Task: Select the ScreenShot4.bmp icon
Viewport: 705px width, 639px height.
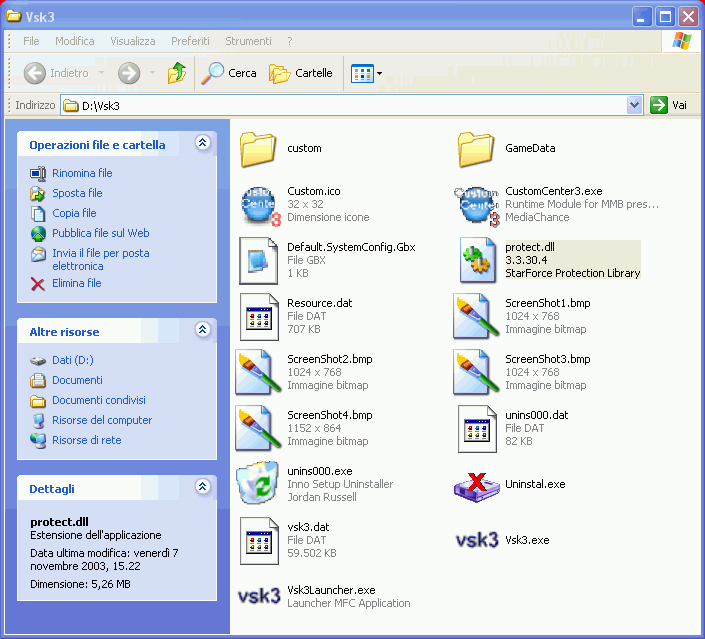Action: tap(258, 428)
